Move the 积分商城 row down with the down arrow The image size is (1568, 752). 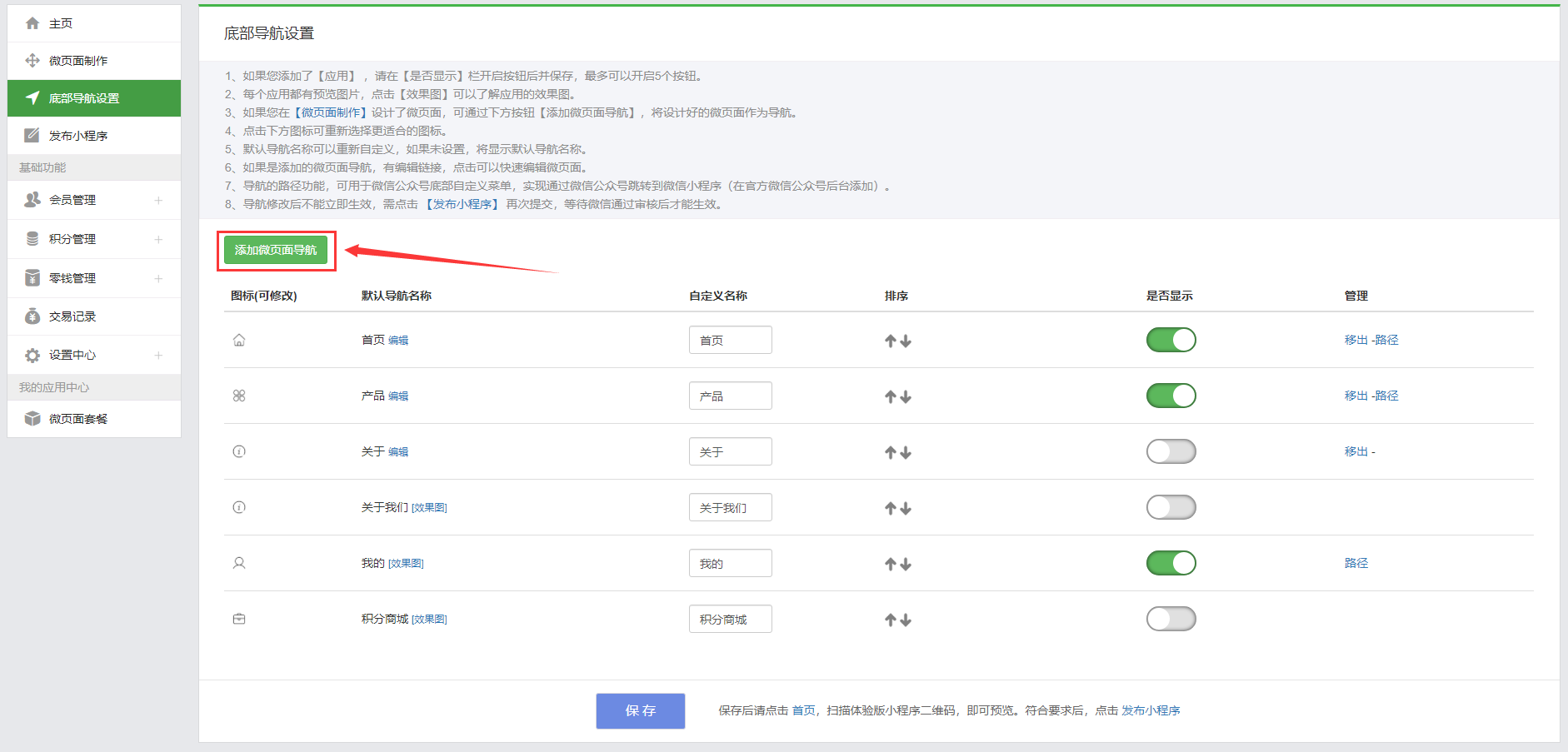coord(906,620)
